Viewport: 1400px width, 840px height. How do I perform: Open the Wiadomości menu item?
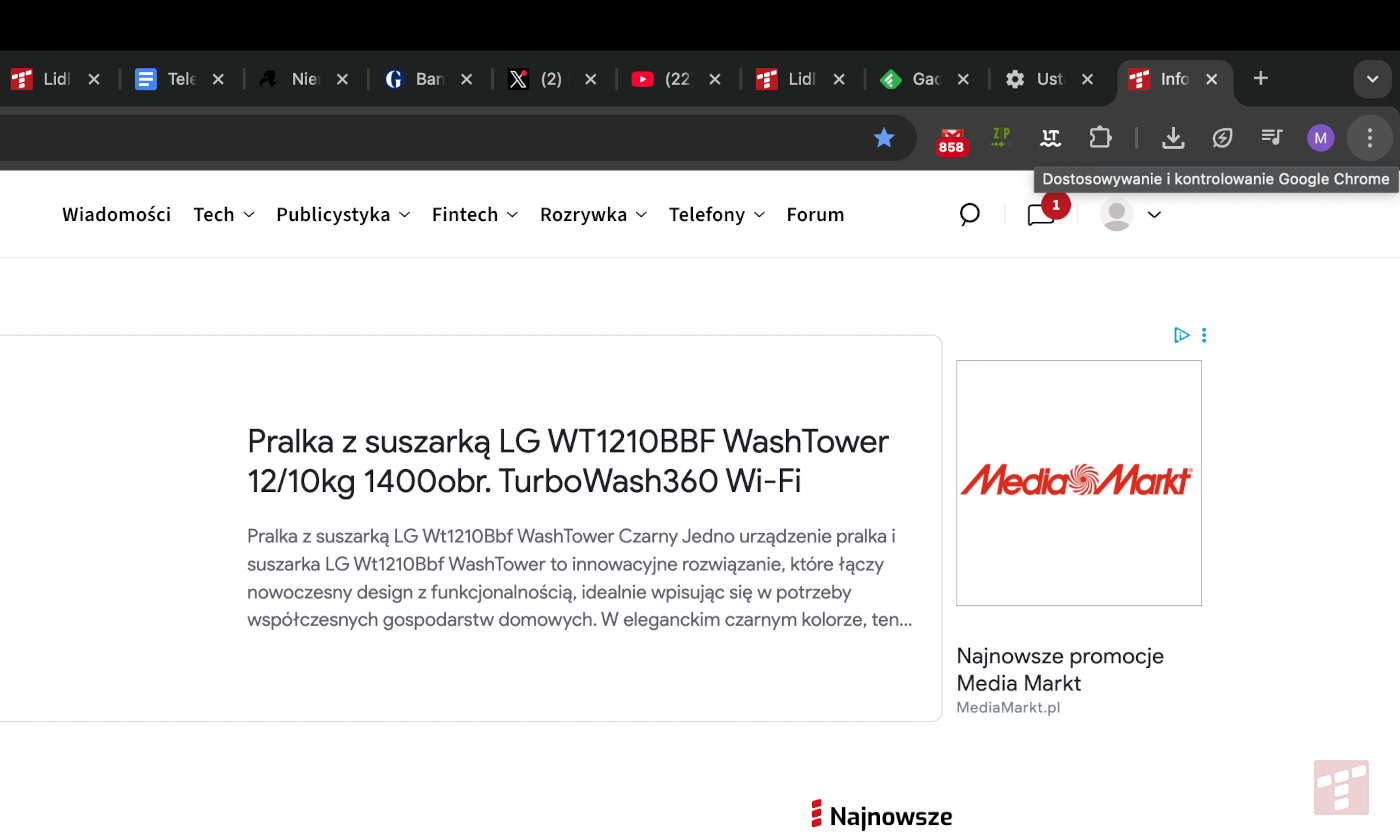pos(116,214)
